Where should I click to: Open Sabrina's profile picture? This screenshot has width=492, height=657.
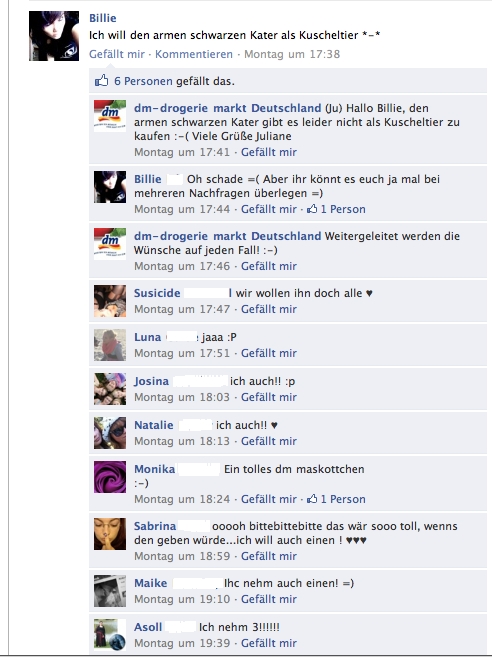click(110, 534)
